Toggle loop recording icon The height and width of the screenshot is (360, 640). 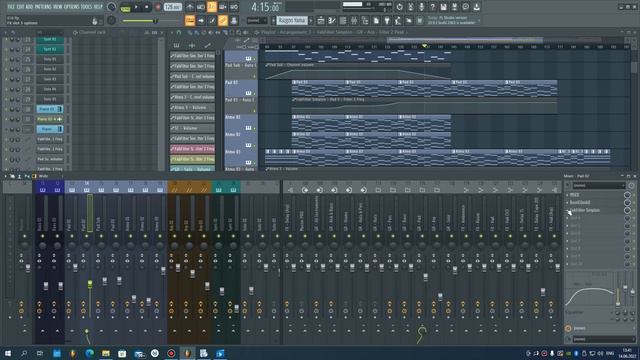pos(234,7)
